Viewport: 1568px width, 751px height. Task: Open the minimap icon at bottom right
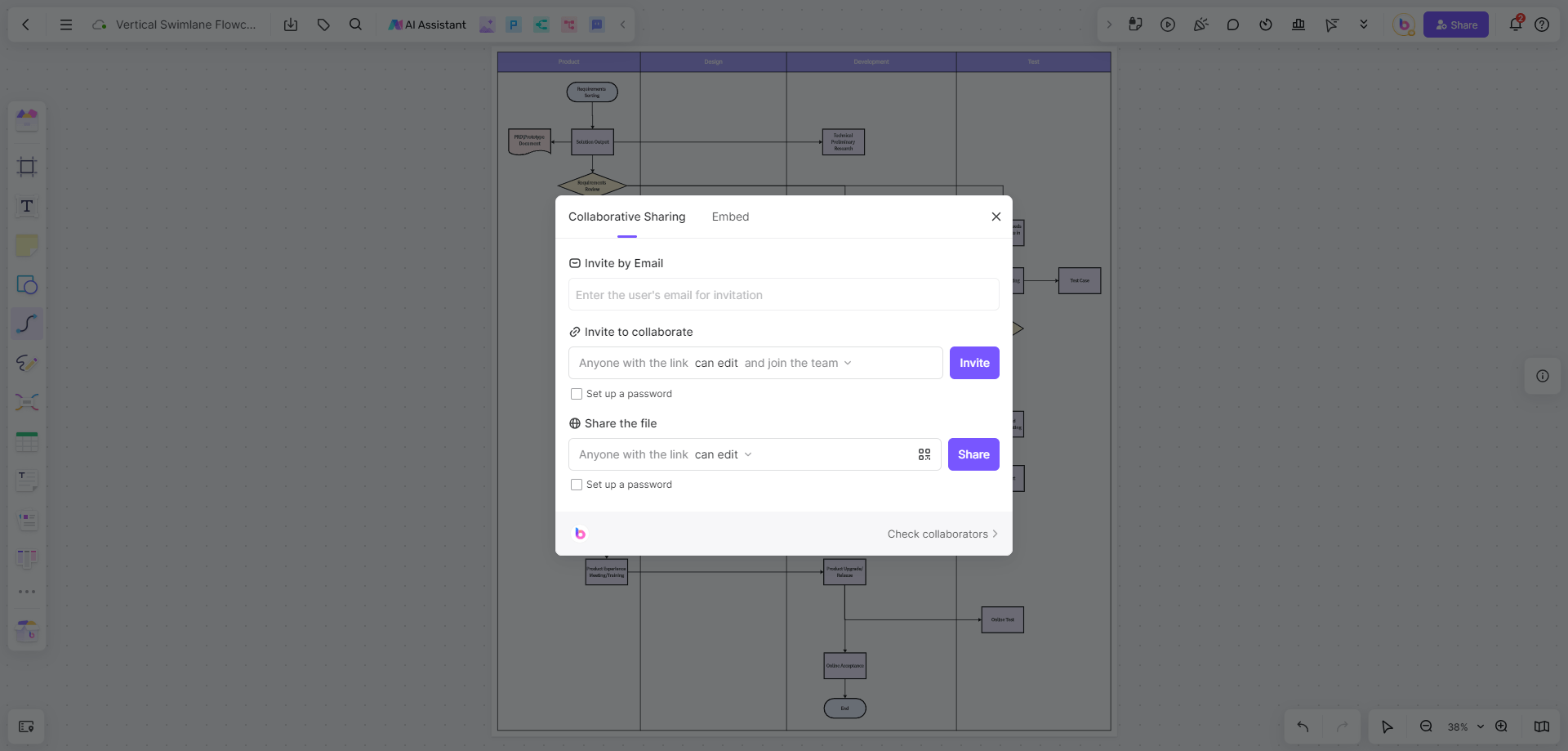[1542, 726]
